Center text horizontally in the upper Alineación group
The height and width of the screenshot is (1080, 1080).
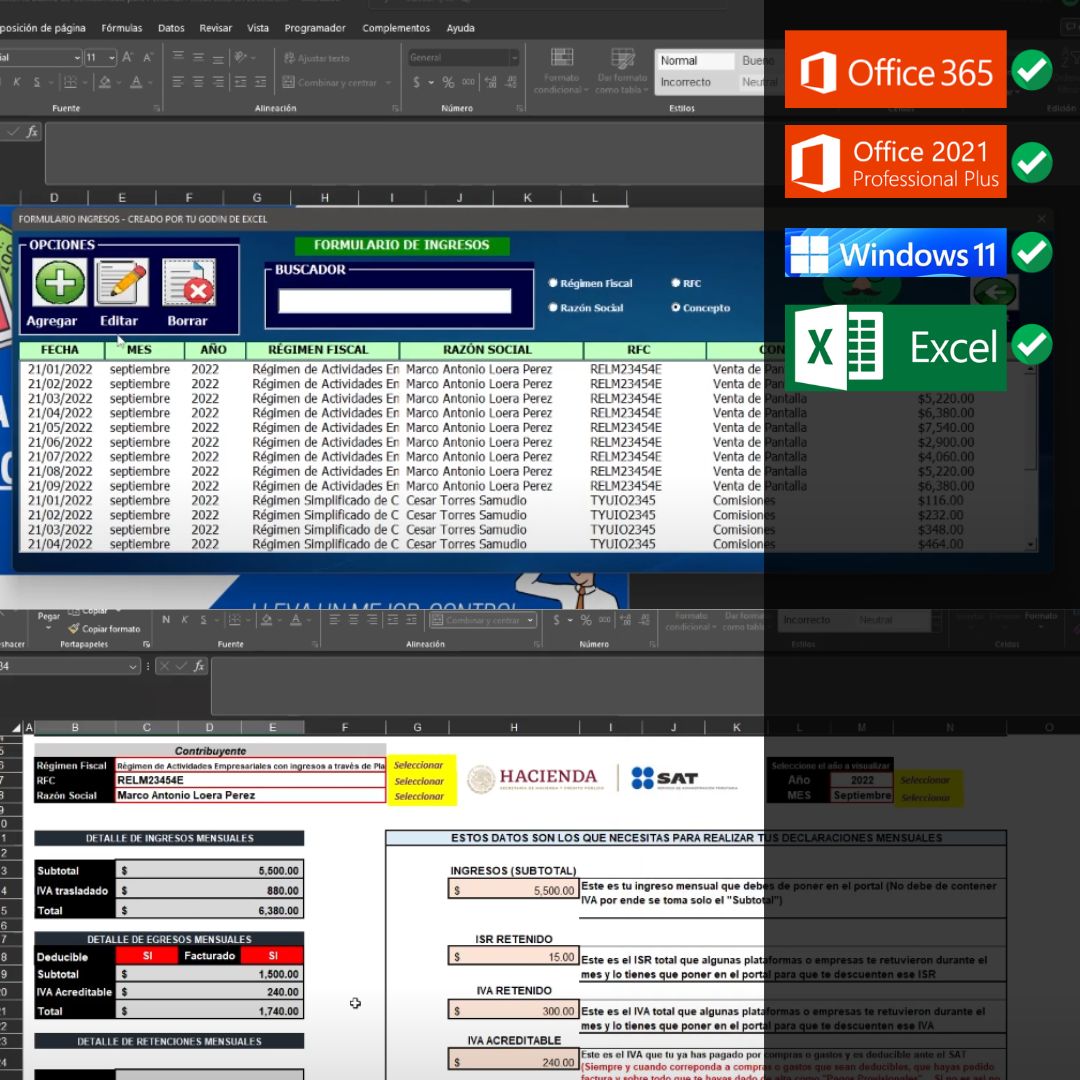[x=198, y=83]
